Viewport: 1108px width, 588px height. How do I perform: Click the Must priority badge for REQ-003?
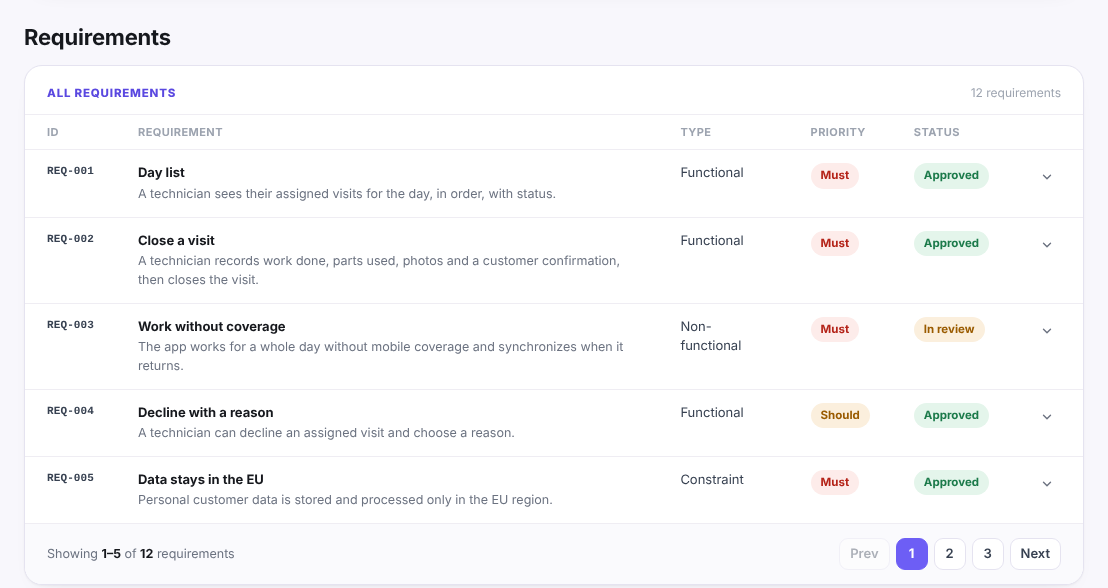(835, 329)
